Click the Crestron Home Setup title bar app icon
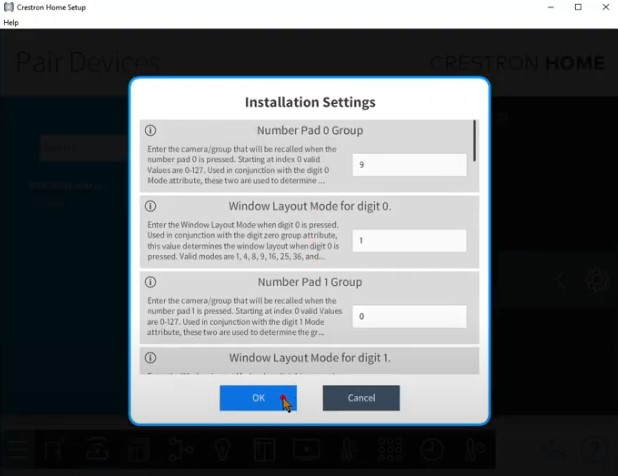This screenshot has width=618, height=476. coord(9,7)
